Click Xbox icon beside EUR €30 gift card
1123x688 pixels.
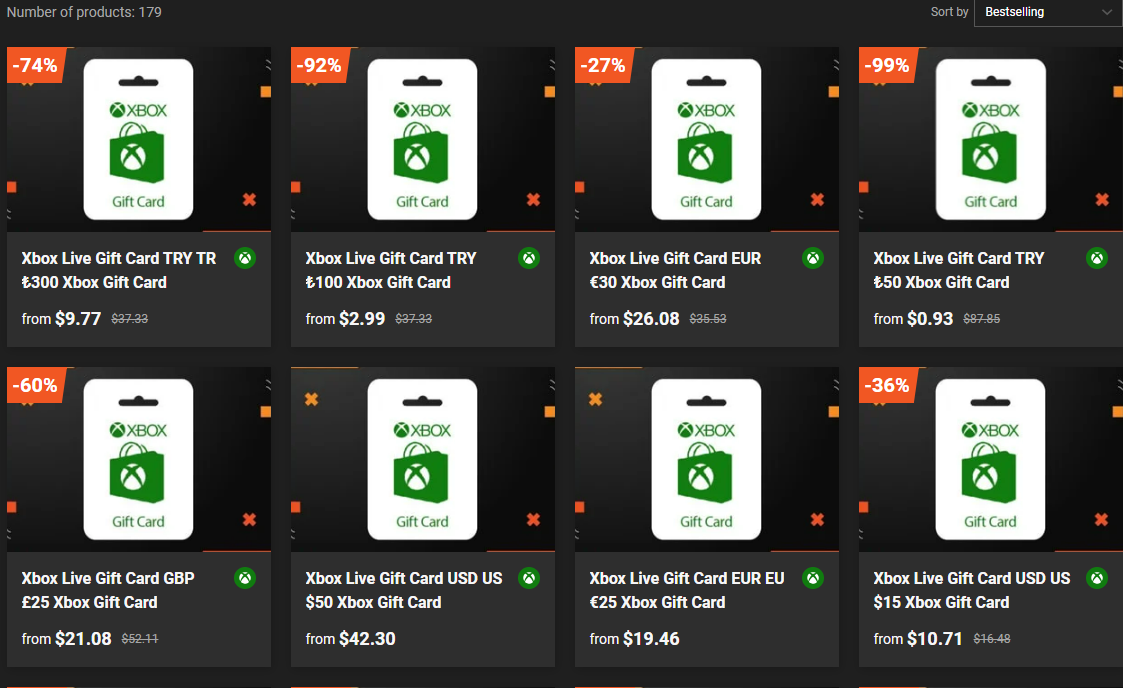coord(813,258)
